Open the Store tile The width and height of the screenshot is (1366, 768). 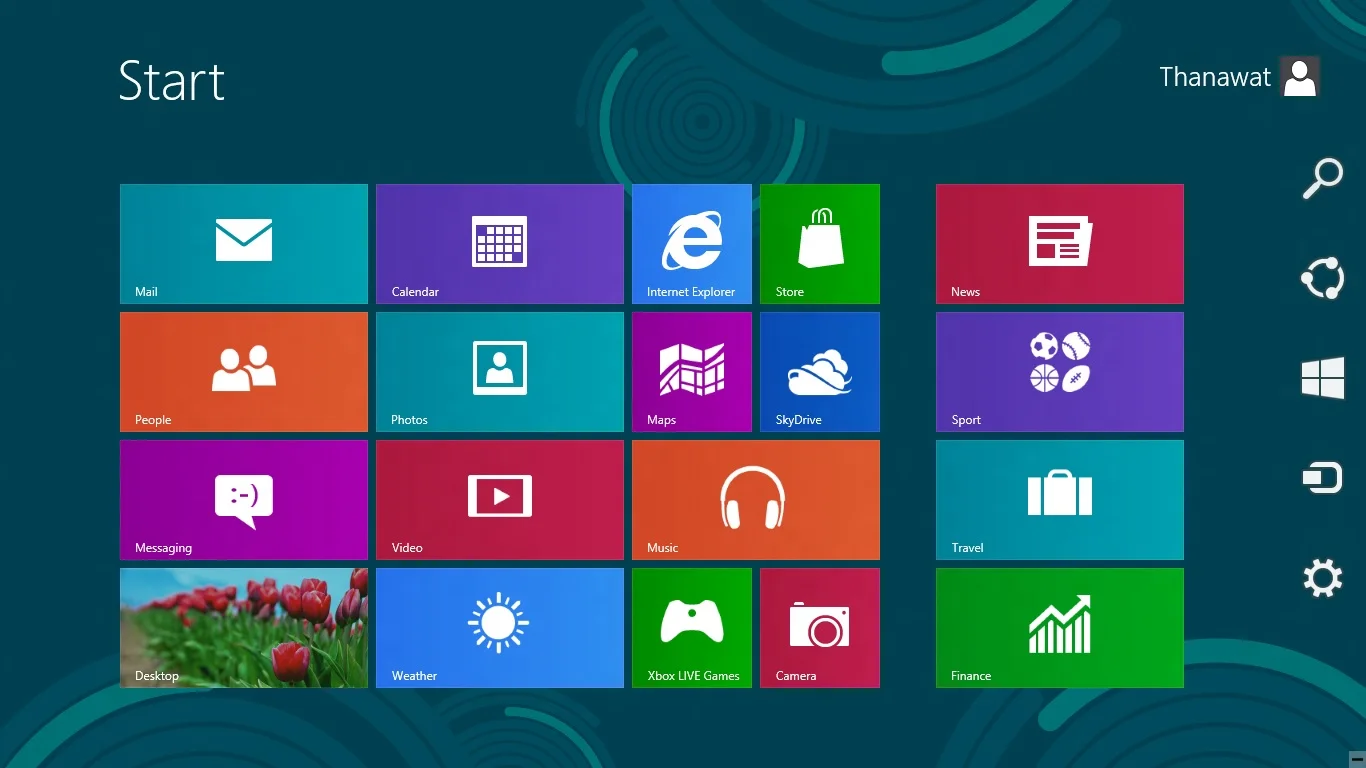click(820, 244)
